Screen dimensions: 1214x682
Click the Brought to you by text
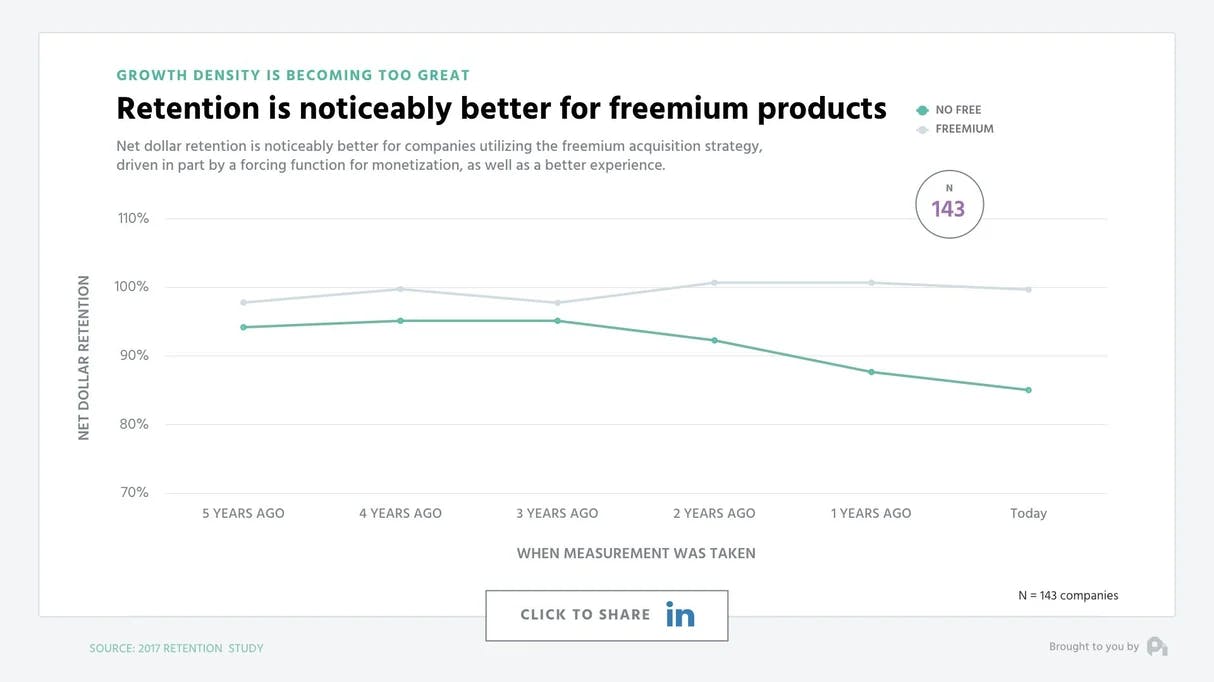click(x=1093, y=647)
